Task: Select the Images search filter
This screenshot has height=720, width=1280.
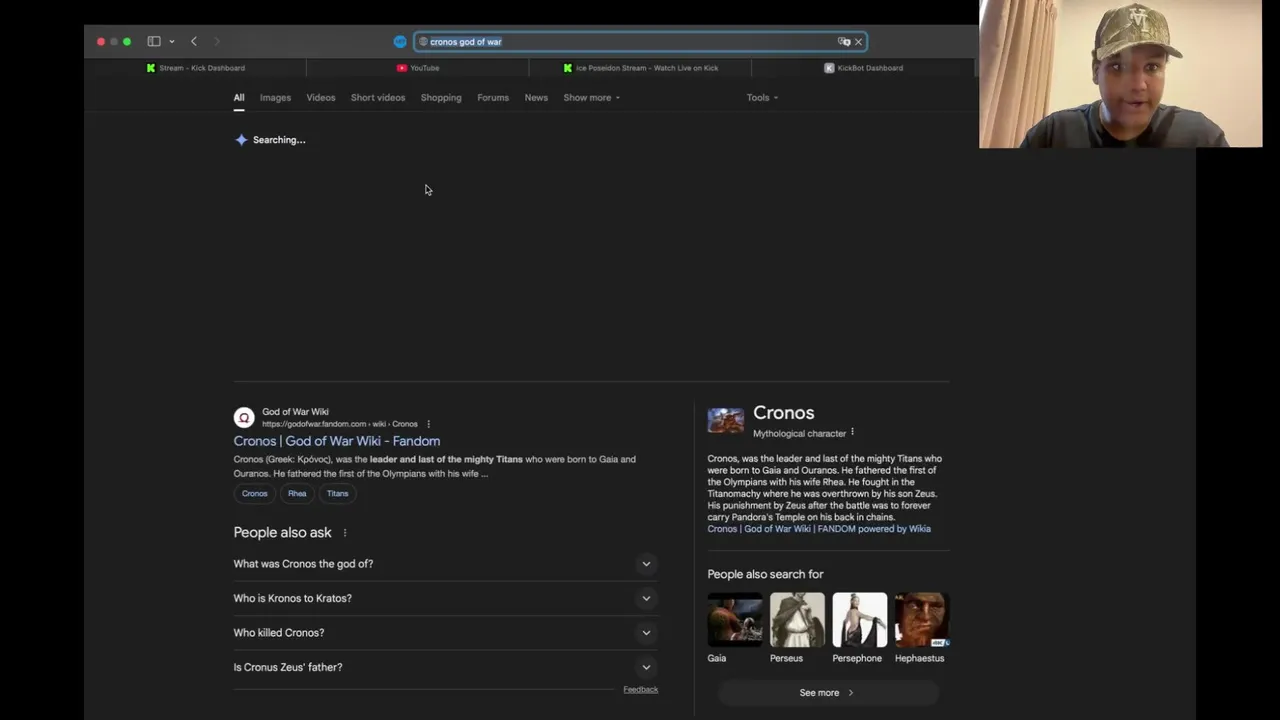Action: 275,98
